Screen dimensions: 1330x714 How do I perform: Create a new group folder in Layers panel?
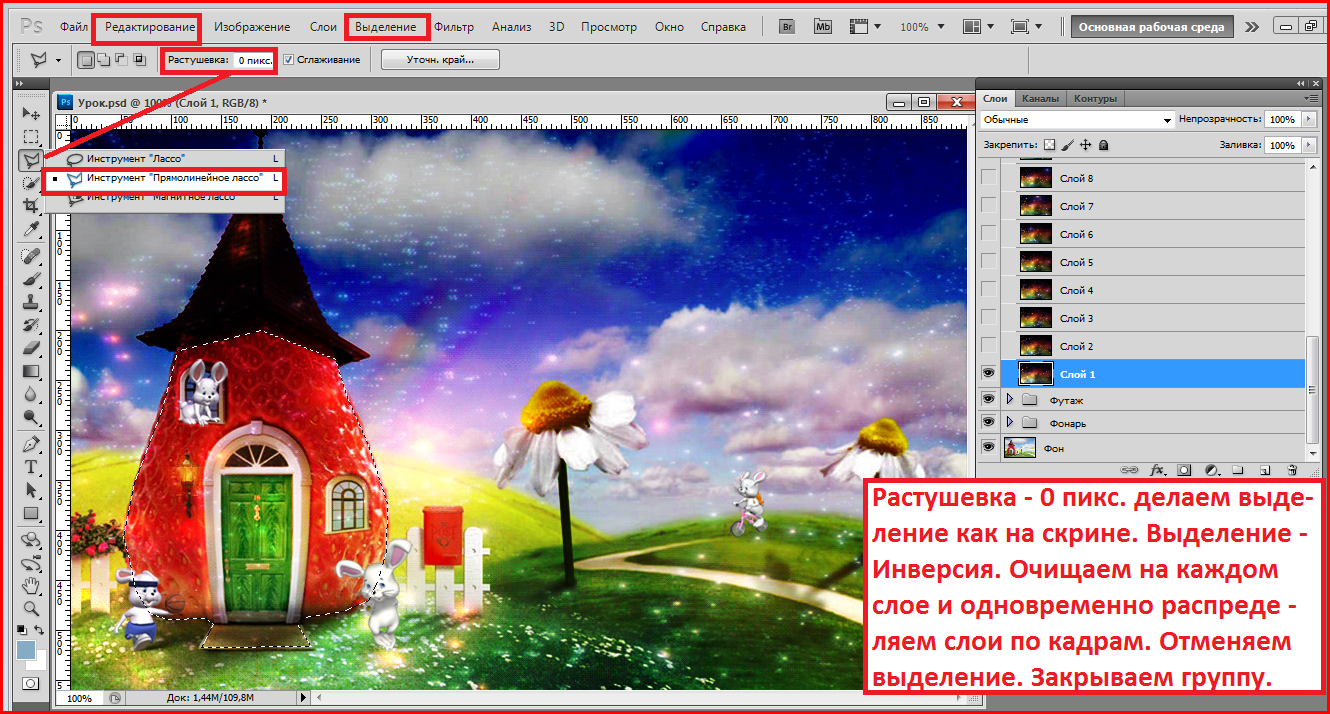click(x=1237, y=469)
